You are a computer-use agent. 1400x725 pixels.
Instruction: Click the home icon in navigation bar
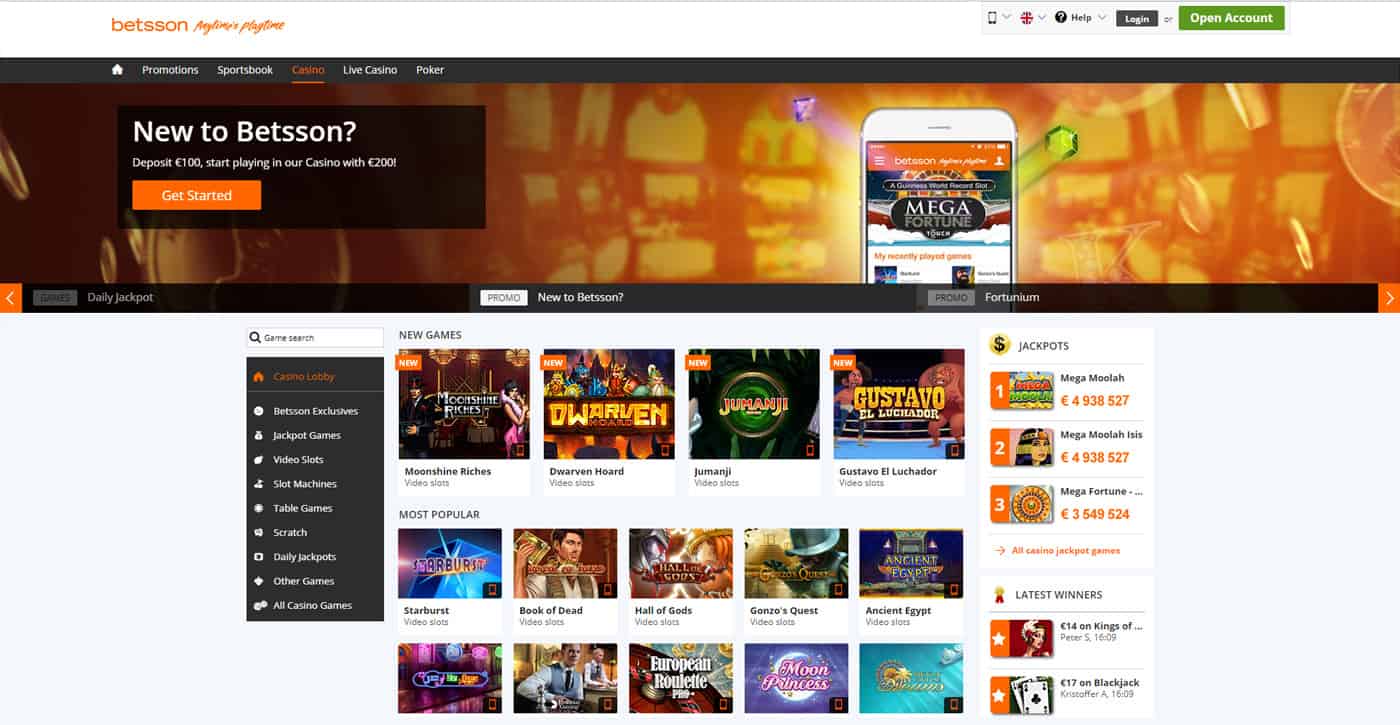[117, 70]
